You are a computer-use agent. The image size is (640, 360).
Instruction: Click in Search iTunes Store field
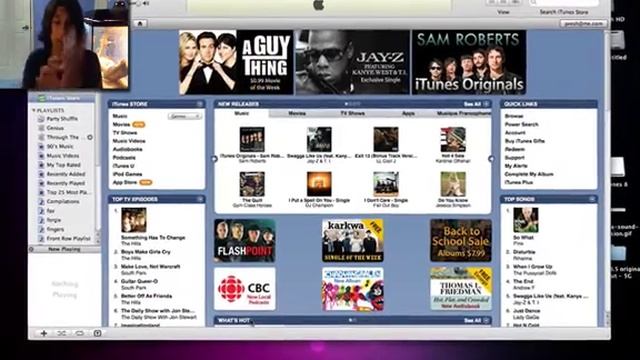pos(564,3)
